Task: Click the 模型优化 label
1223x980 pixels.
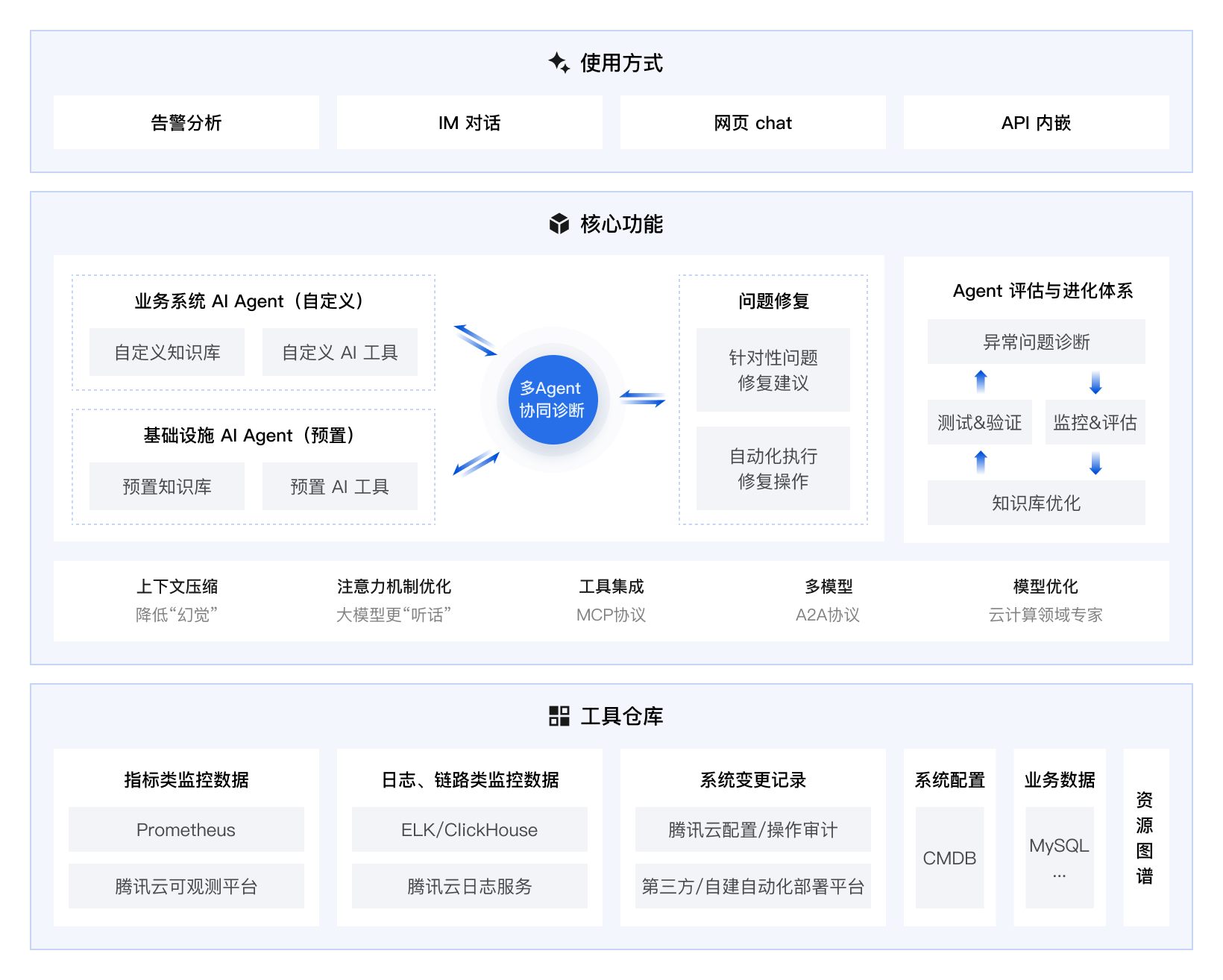Action: [x=1046, y=586]
